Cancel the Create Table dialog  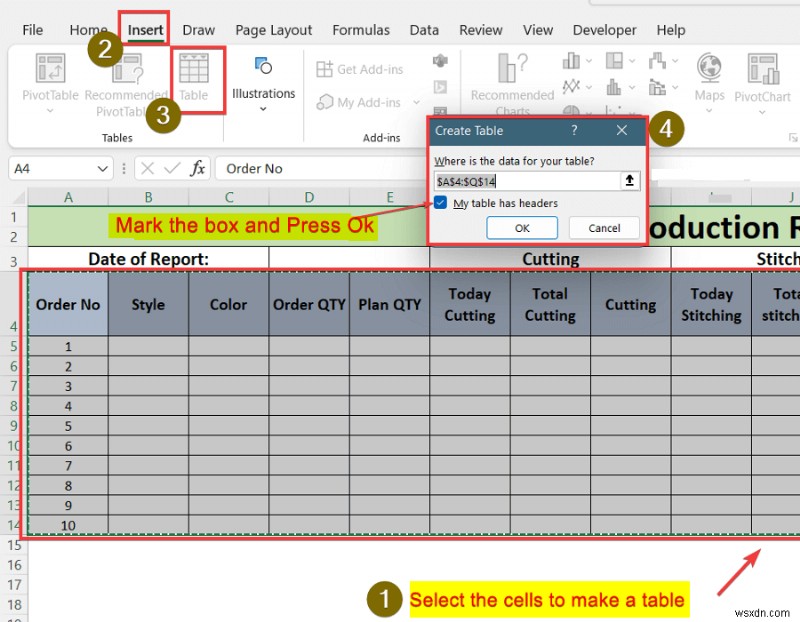tap(603, 228)
